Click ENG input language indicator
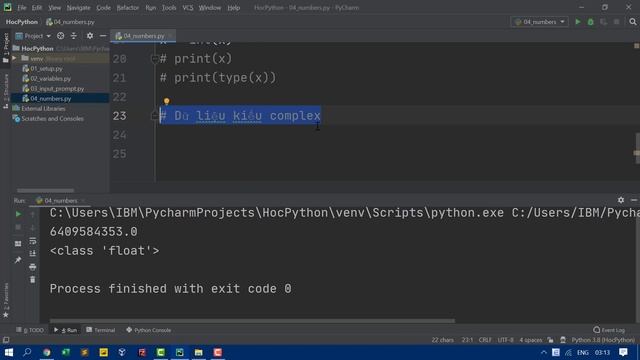The height and width of the screenshot is (360, 640). click(x=583, y=352)
